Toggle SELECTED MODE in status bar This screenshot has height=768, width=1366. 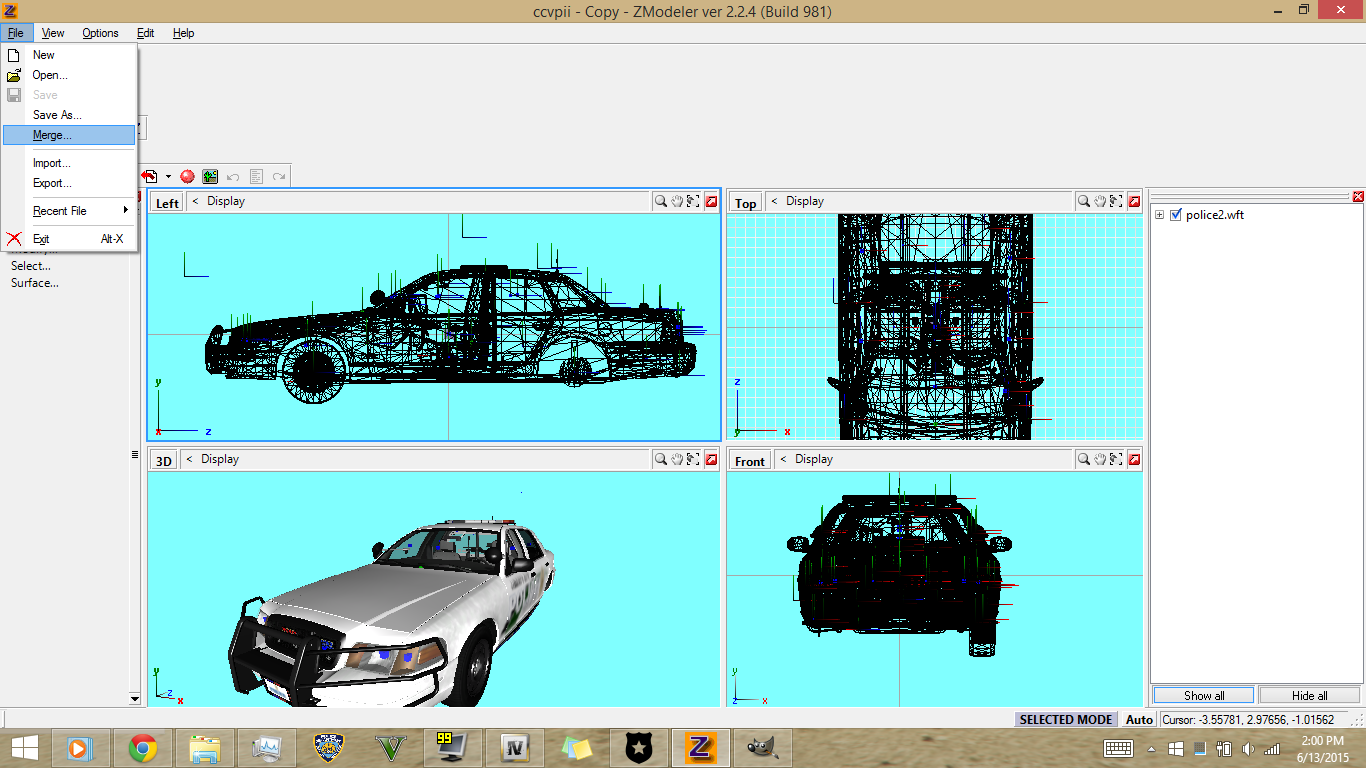click(1066, 719)
